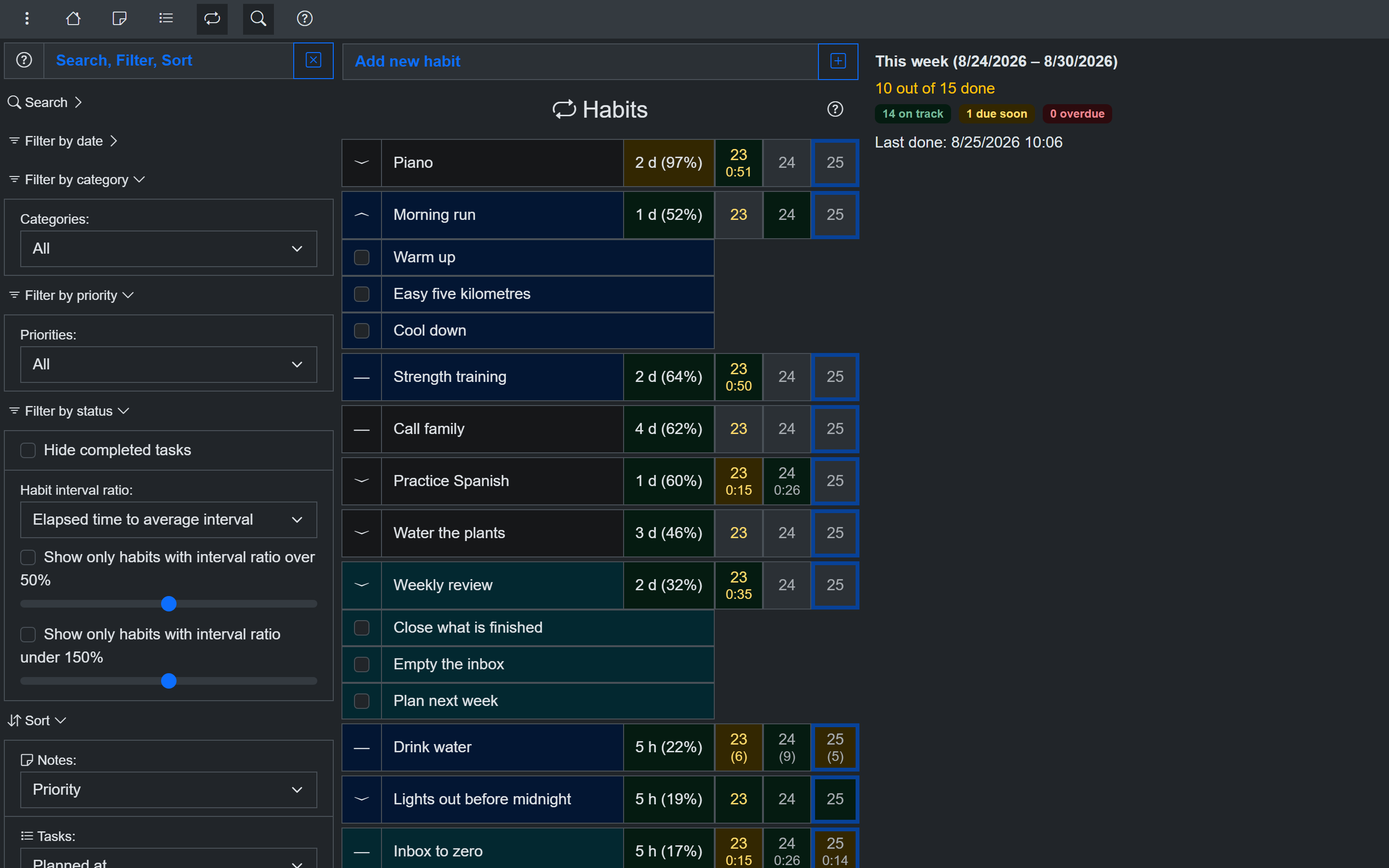Click the 0 overdue badge
Screen dimensions: 1389x868
coord(1077,114)
